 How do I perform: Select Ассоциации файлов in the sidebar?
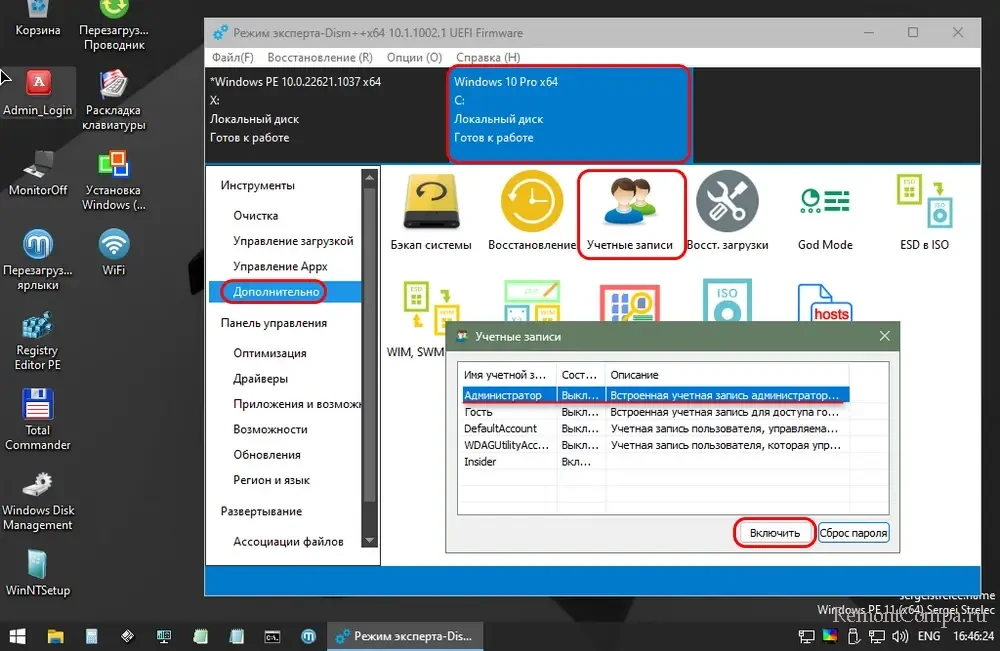pyautogui.click(x=288, y=541)
